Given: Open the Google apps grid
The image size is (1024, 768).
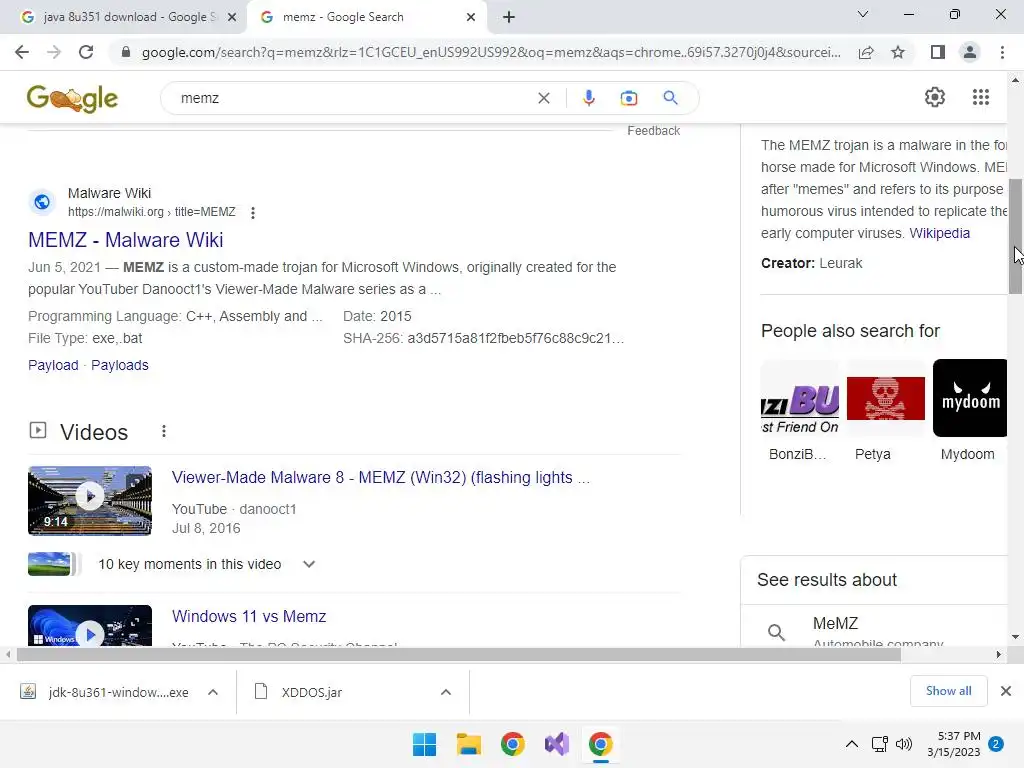Looking at the screenshot, I should pyautogui.click(x=980, y=97).
